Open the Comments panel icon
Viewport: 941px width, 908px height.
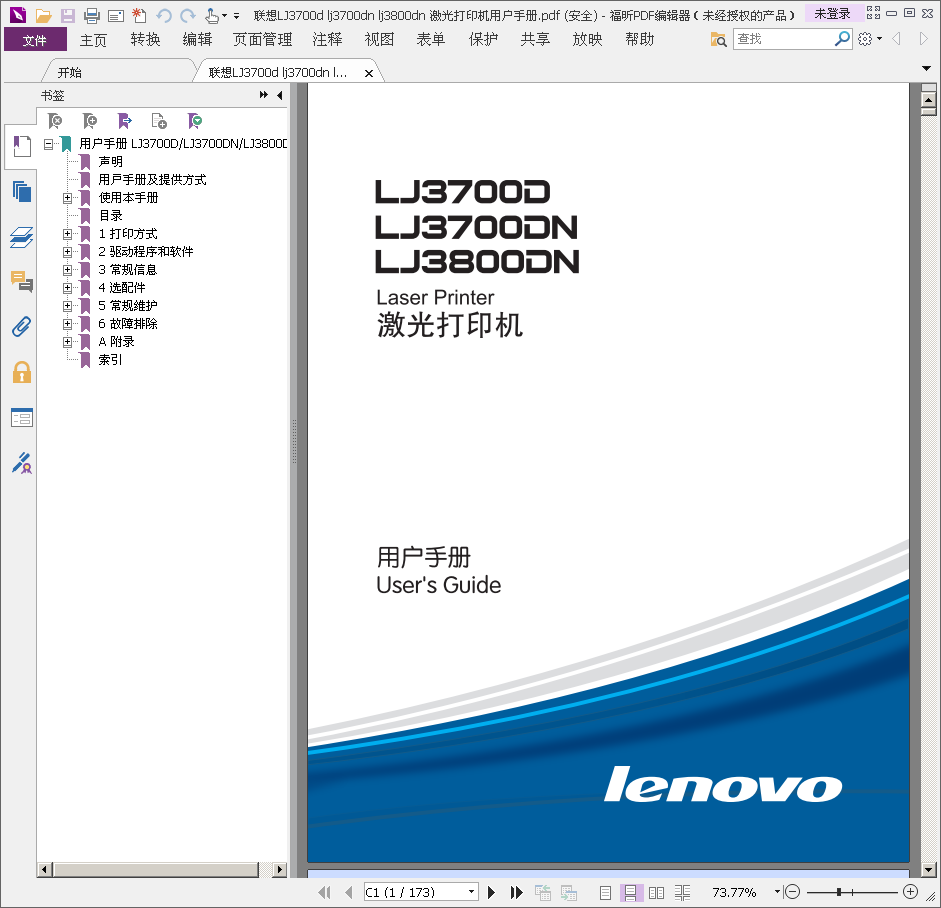[x=22, y=281]
